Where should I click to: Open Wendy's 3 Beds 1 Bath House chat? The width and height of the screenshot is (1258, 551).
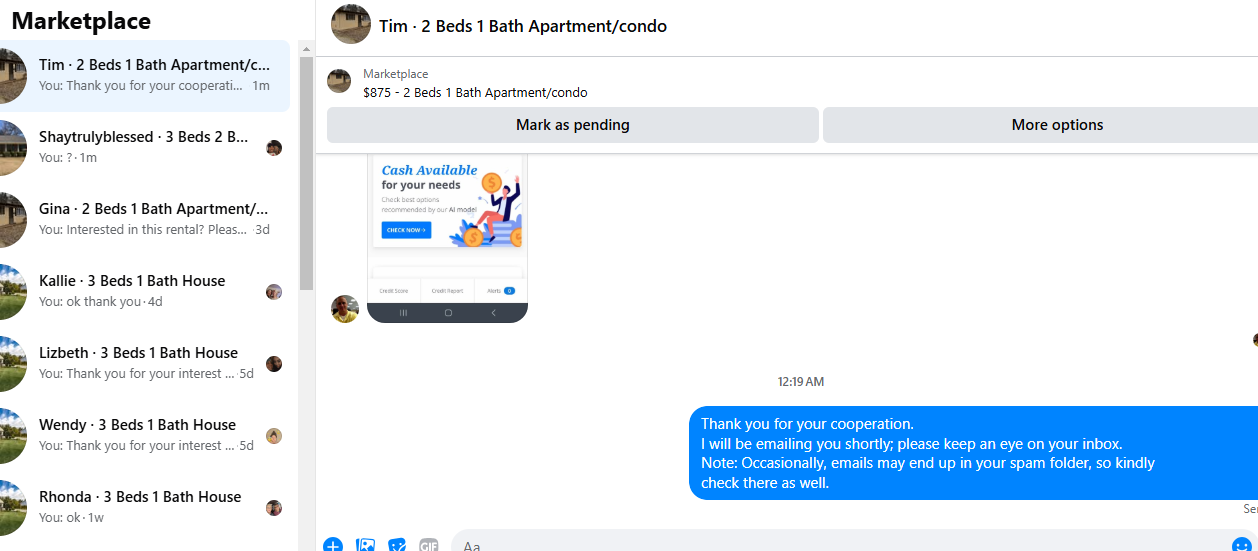(x=145, y=436)
